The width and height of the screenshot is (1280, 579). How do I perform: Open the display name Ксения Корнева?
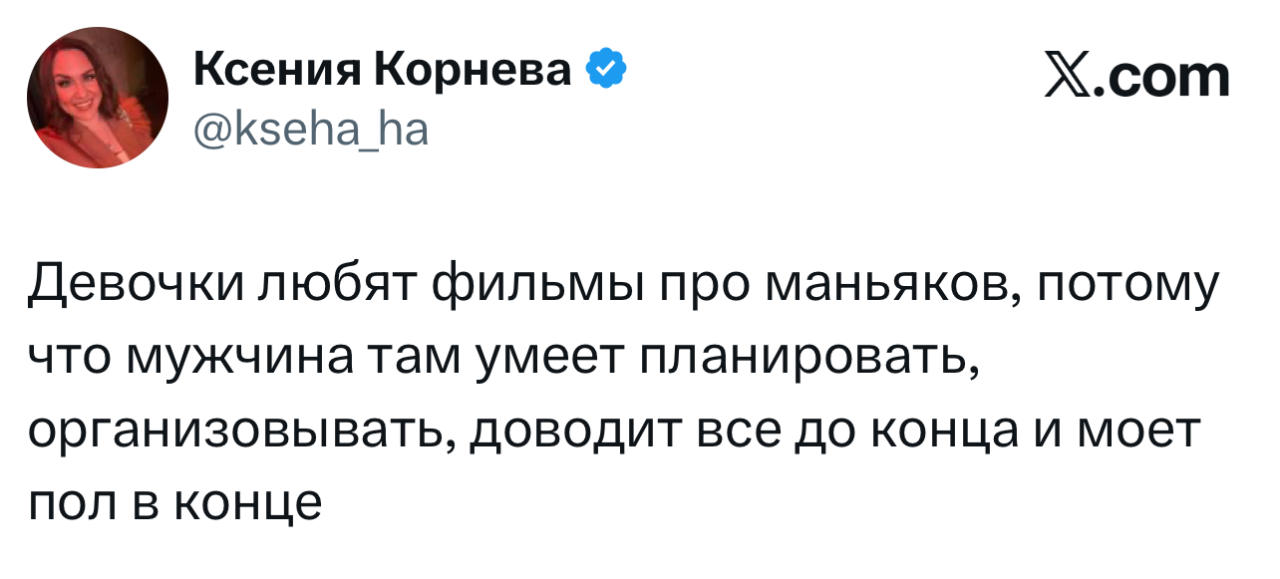click(383, 71)
